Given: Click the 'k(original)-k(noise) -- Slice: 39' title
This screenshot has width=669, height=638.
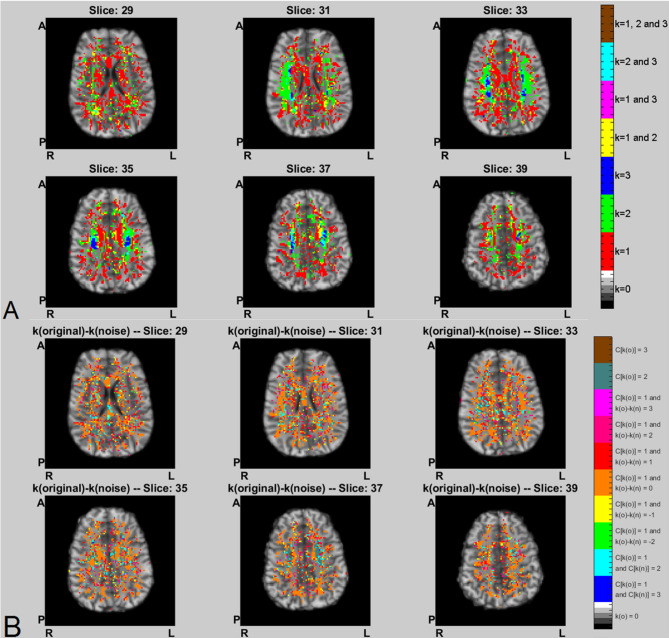Looking at the screenshot, I should tap(500, 488).
